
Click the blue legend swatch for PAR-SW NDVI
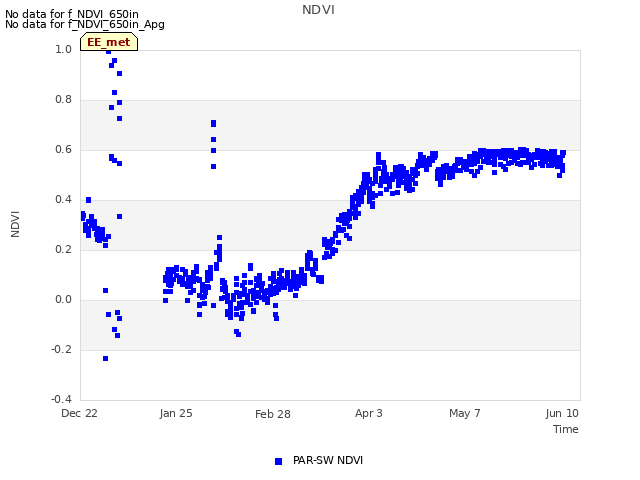point(278,461)
